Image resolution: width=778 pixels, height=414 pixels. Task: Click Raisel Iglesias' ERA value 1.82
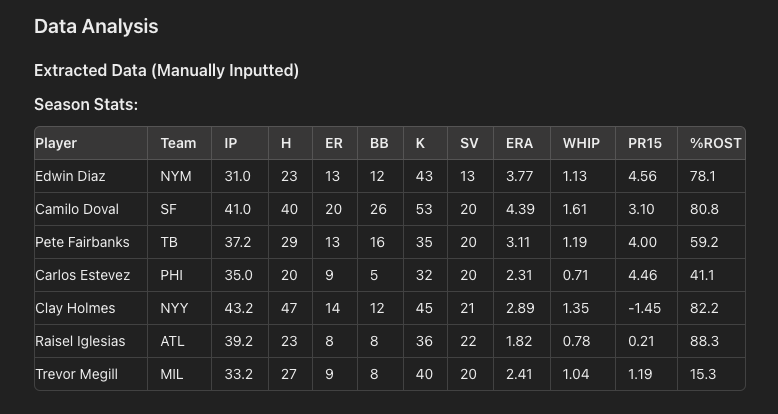tap(520, 341)
